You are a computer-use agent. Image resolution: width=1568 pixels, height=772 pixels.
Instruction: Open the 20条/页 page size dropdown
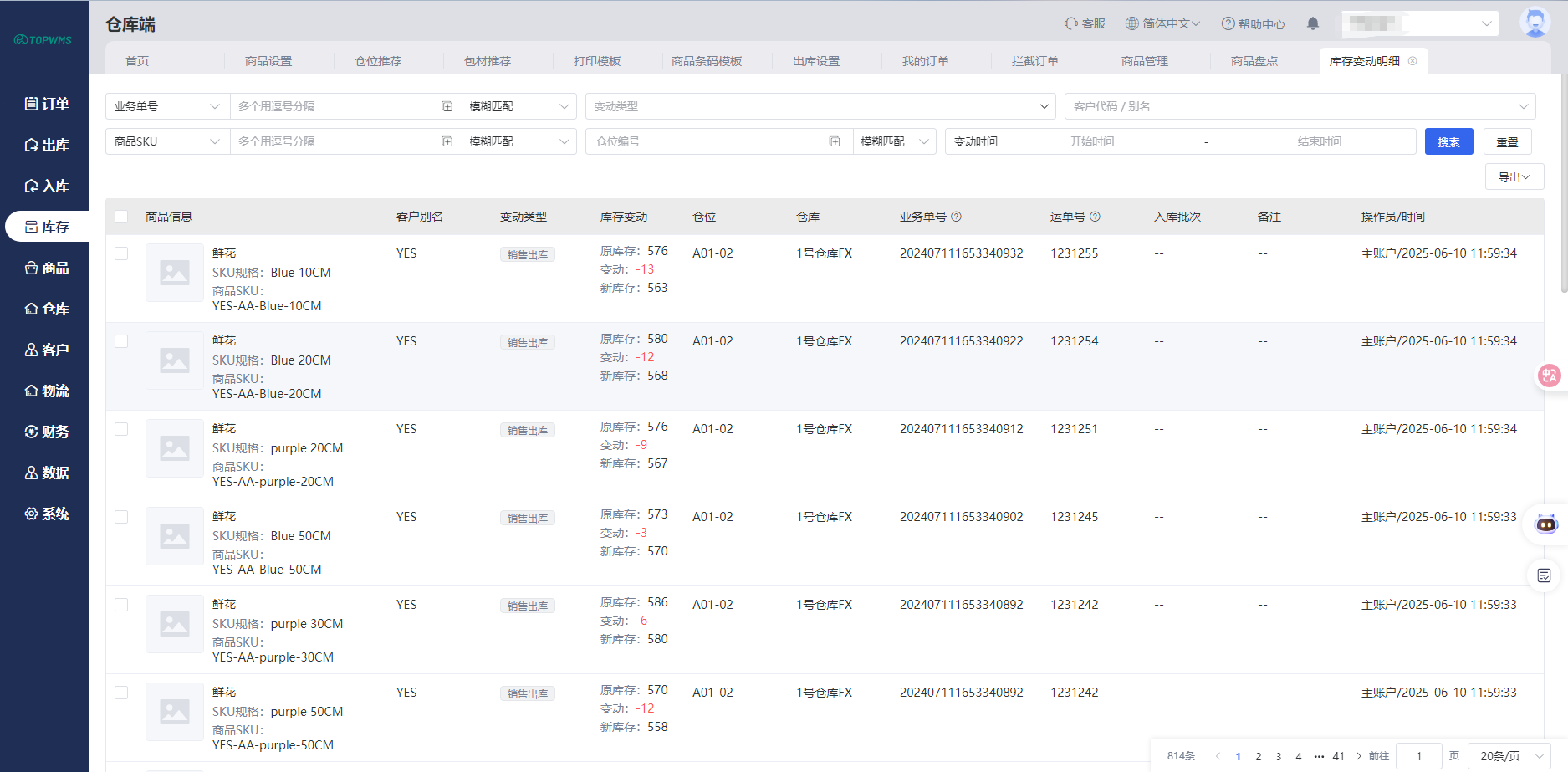pyautogui.click(x=1509, y=756)
